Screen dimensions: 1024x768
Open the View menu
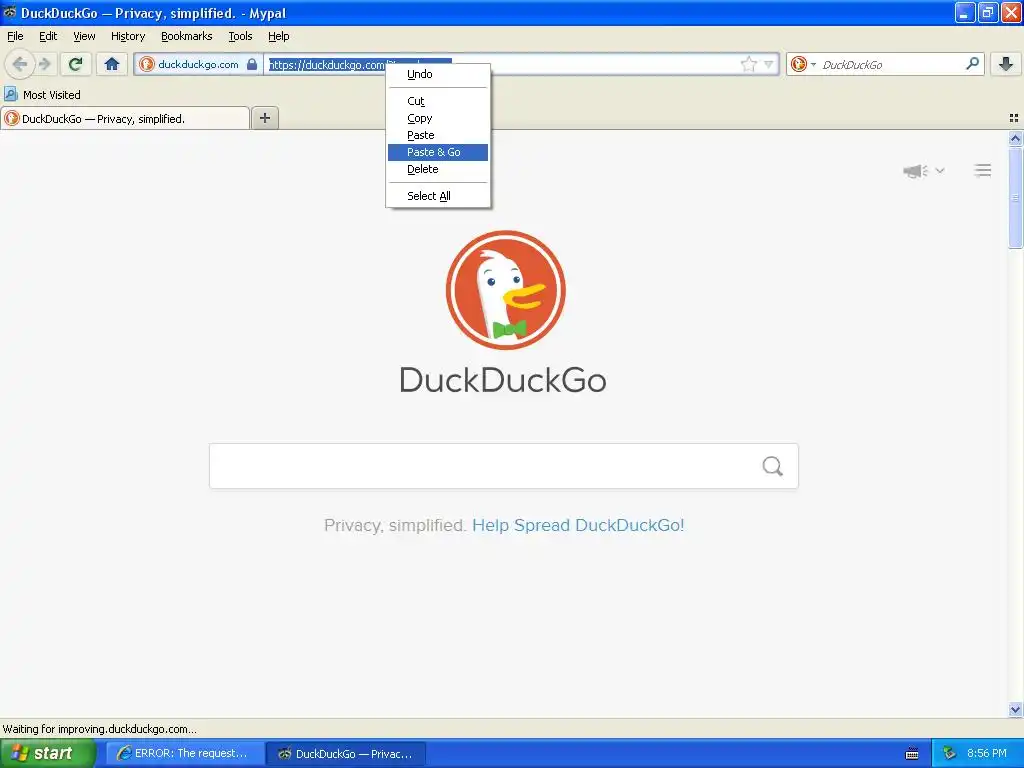(84, 36)
